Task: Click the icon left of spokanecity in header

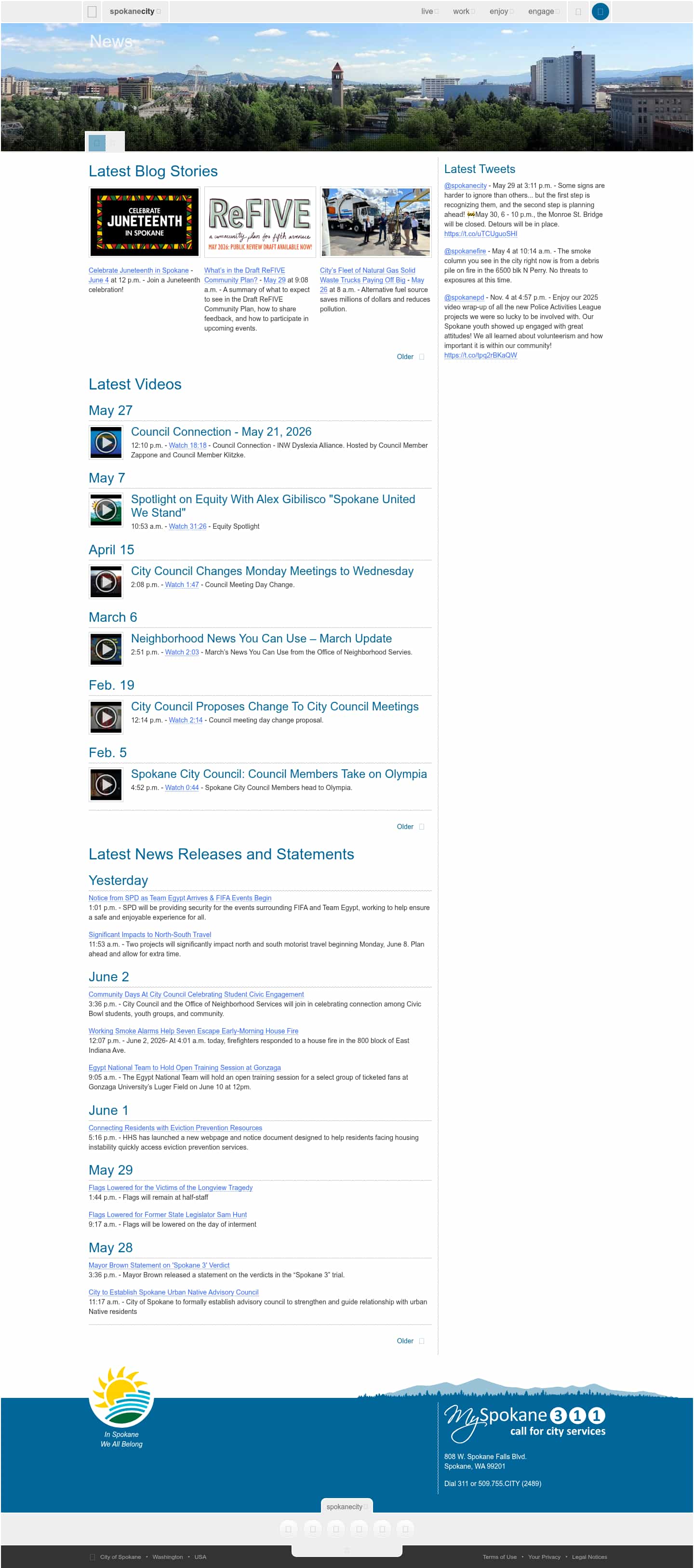Action: pyautogui.click(x=92, y=12)
